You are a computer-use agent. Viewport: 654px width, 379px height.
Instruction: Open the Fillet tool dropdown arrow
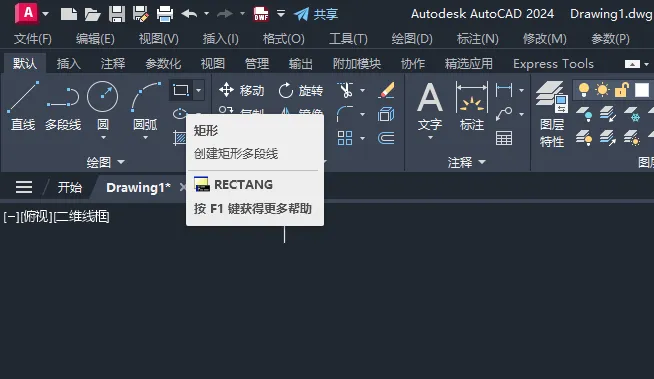tap(362, 114)
